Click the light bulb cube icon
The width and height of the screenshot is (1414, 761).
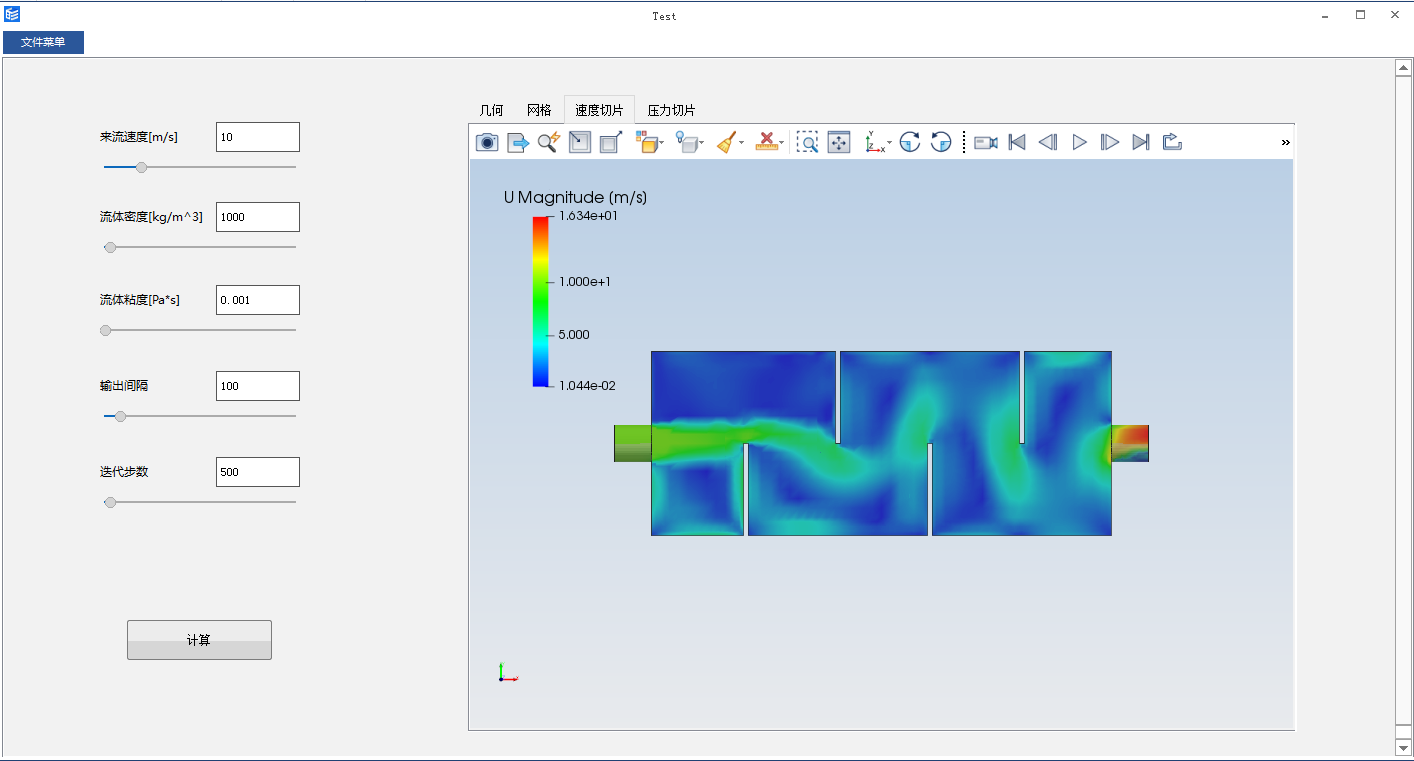(687, 142)
